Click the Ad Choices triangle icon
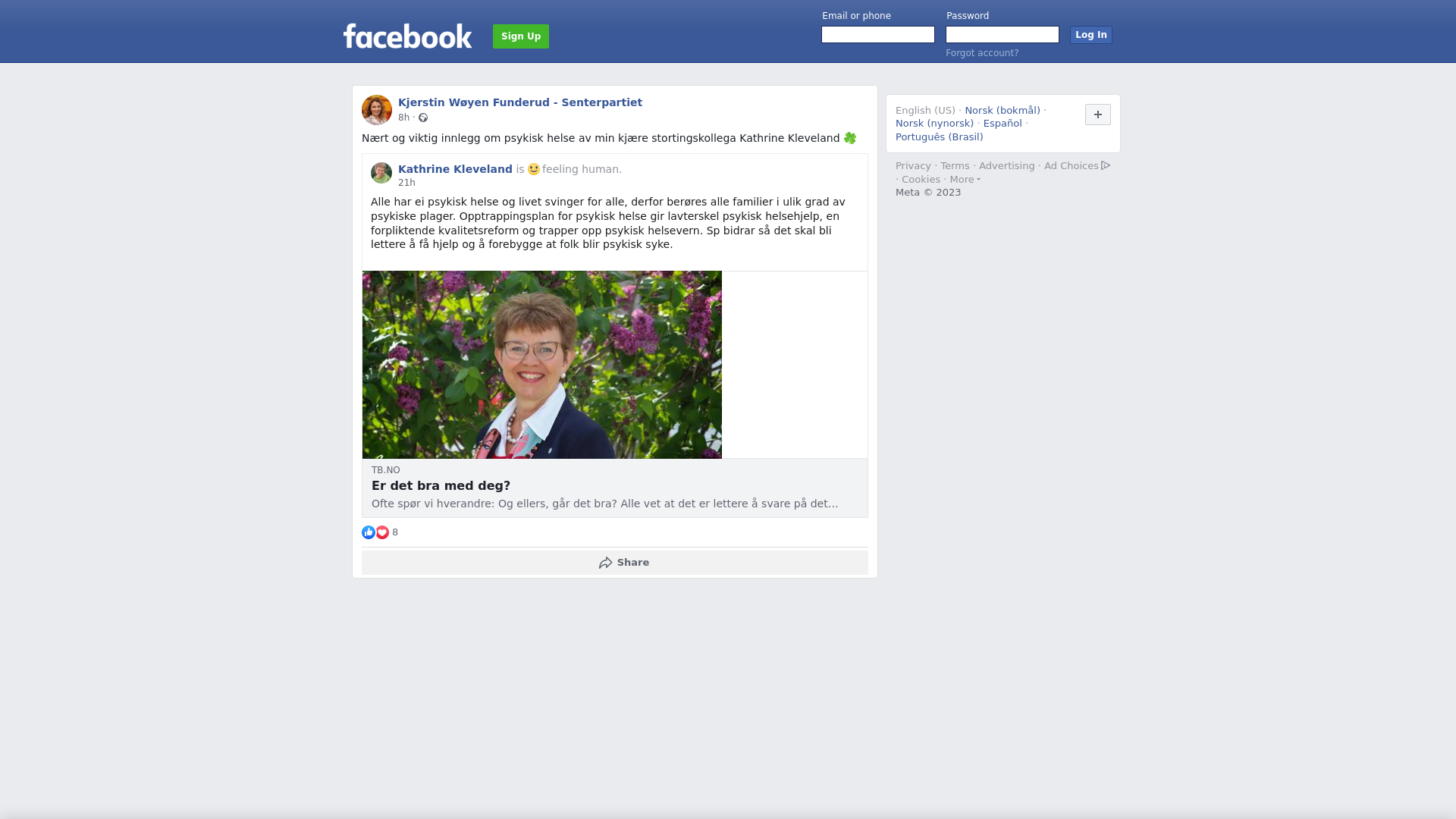 1106,165
